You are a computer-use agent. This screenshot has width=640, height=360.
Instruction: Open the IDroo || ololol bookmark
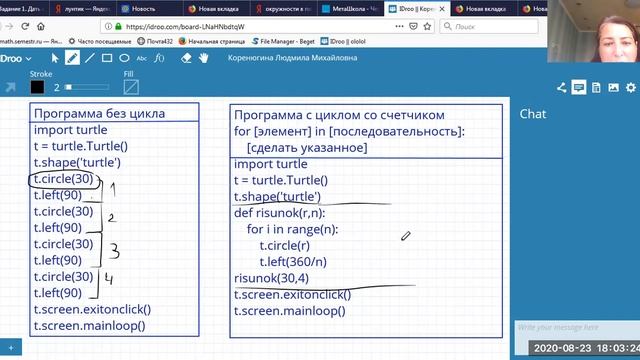(x=343, y=41)
